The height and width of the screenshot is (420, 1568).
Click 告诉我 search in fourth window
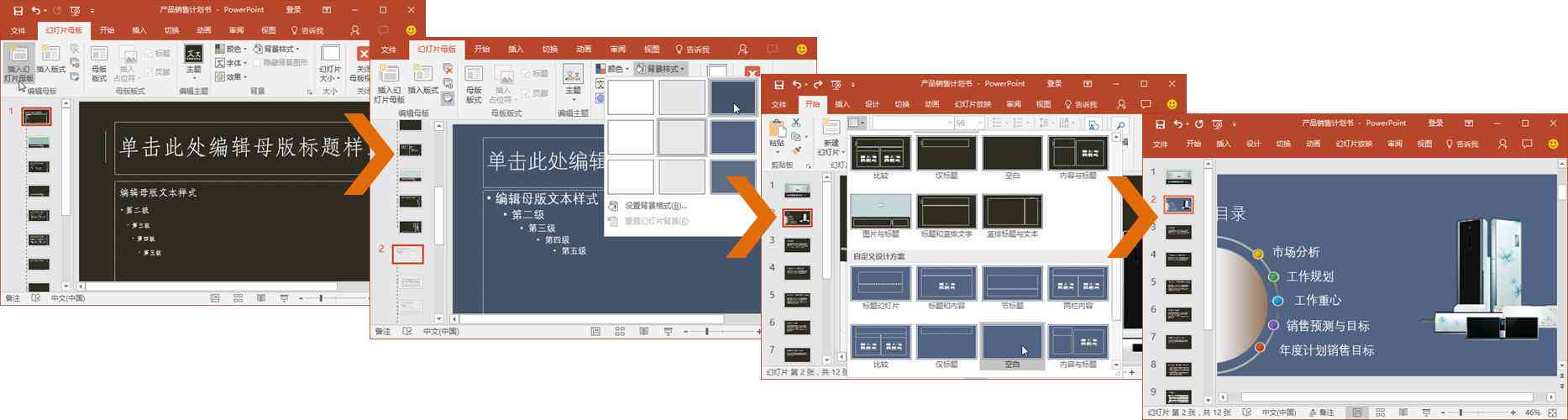click(x=1461, y=144)
